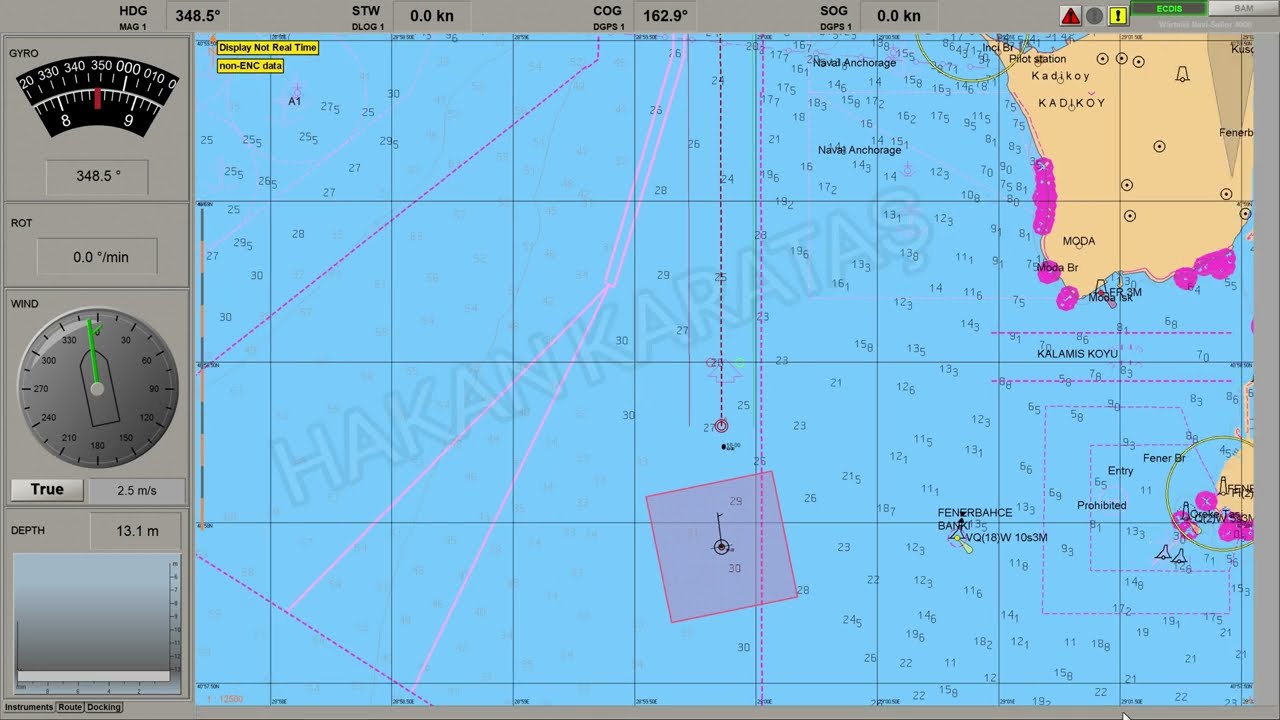Click the gray round indicator beside alarm
Screen dimensions: 1280x720
1094,16
